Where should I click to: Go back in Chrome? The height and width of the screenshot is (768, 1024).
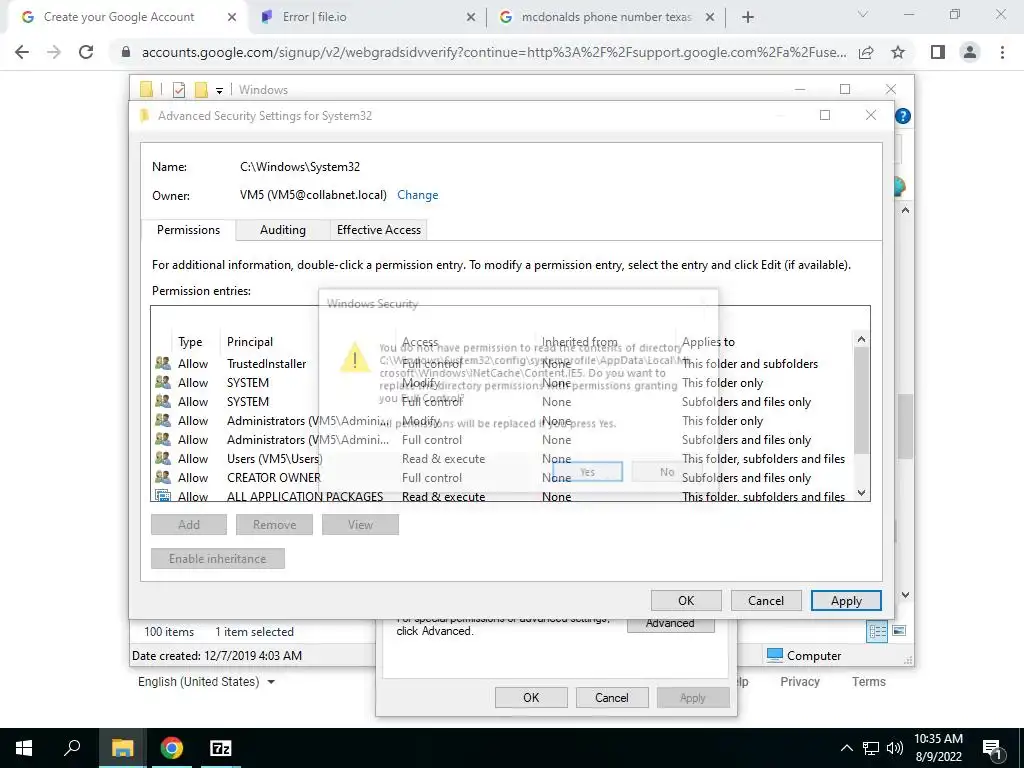click(22, 52)
